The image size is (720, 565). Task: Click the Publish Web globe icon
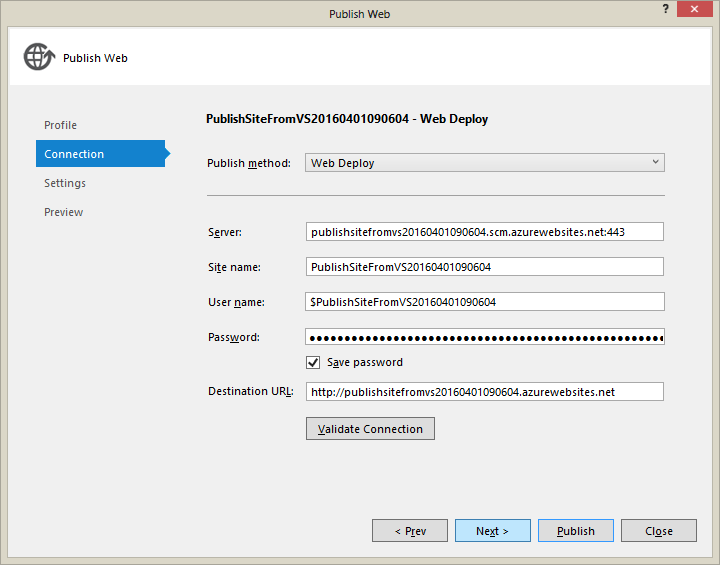(x=38, y=57)
